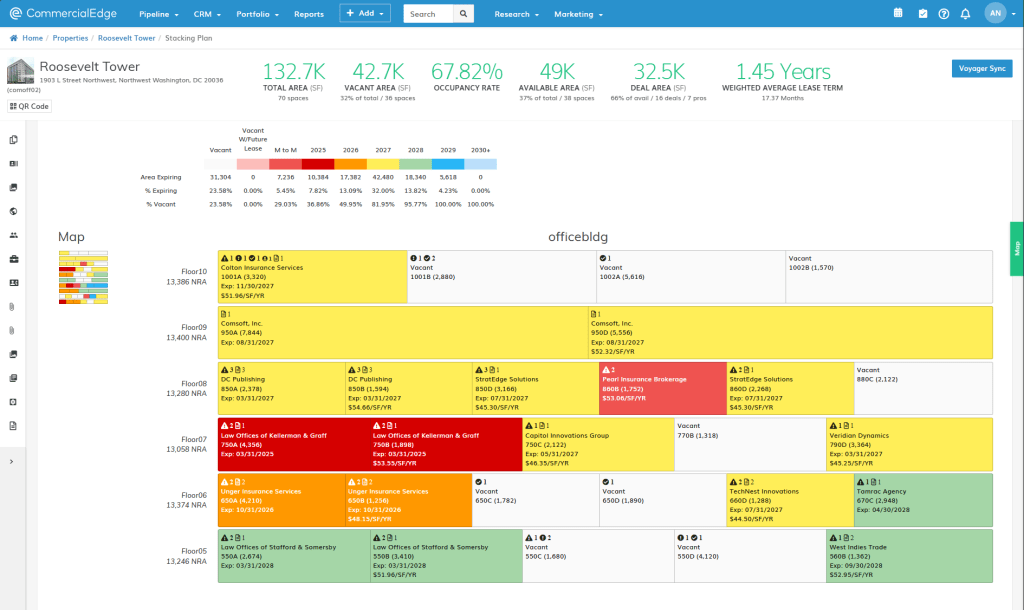Screen dimensions: 1024x610
Task: Click the Search input field
Action: [x=428, y=14]
